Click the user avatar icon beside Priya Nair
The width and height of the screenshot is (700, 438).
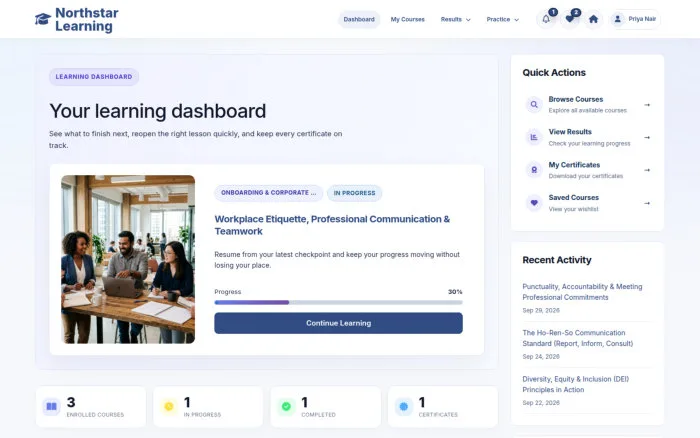617,19
